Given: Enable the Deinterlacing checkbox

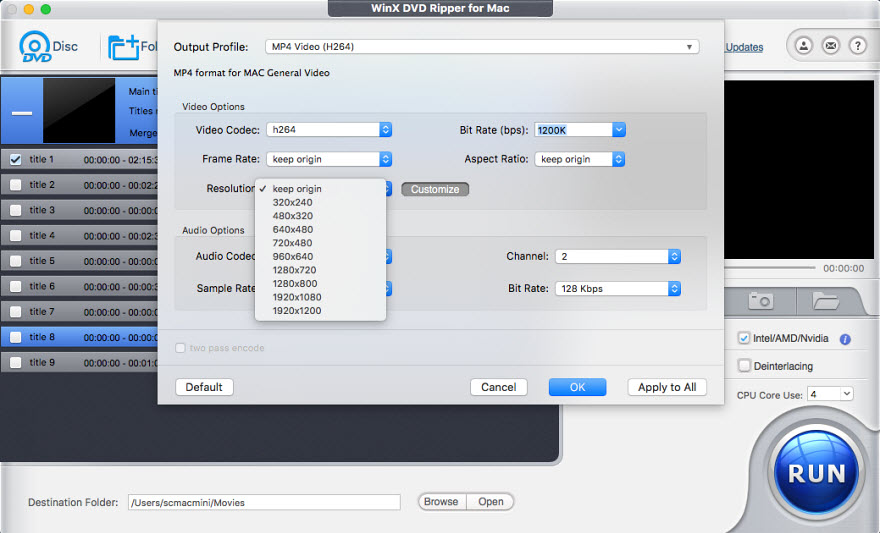Looking at the screenshot, I should coord(744,366).
